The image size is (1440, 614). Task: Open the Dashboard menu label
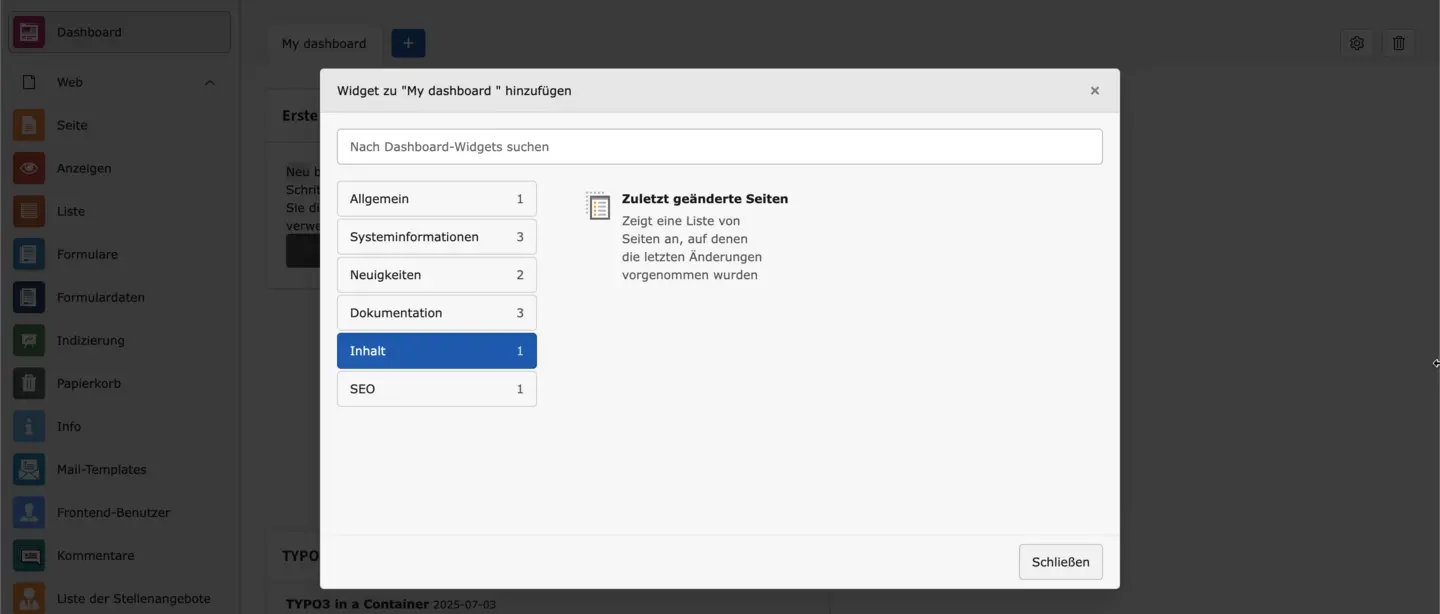pos(89,32)
